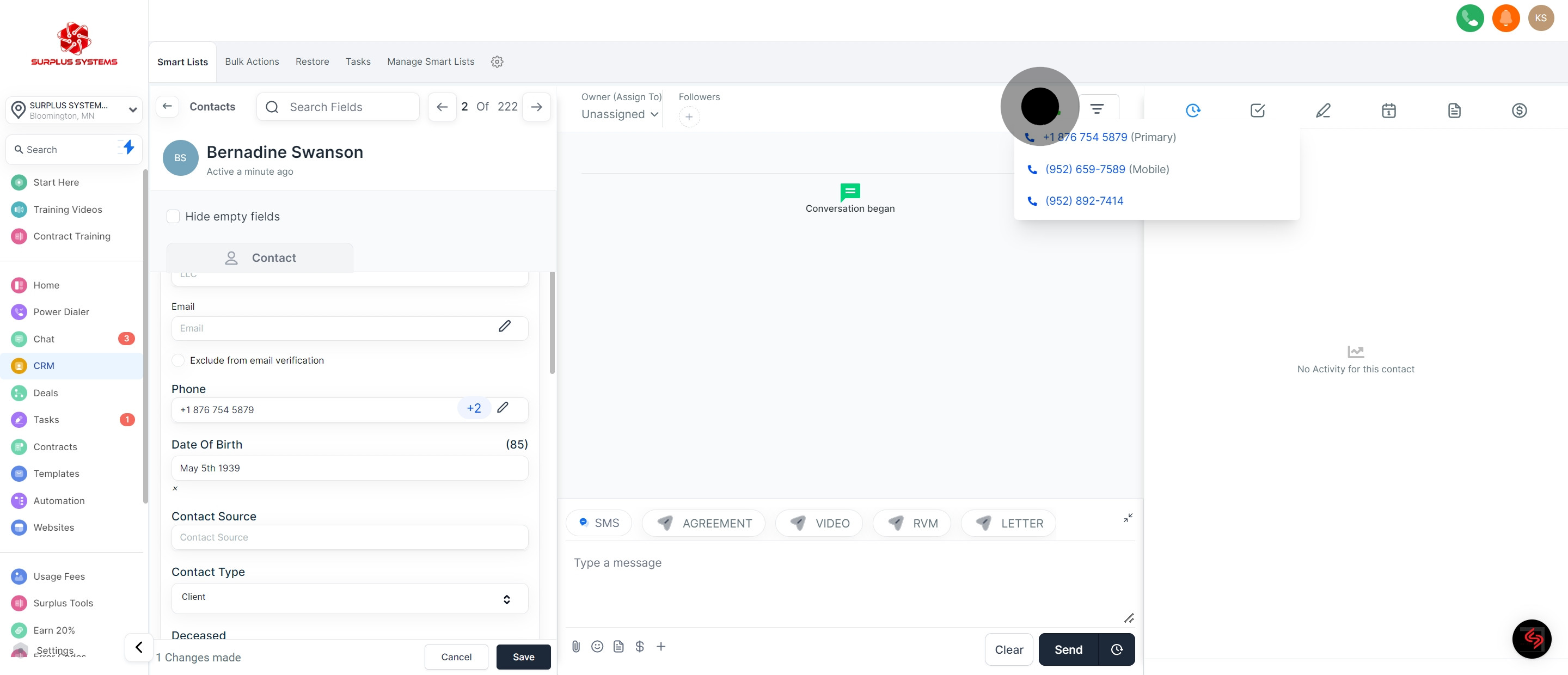Expand the Surplus Systems location selector
This screenshot has width=1568, height=675.
pos(73,110)
